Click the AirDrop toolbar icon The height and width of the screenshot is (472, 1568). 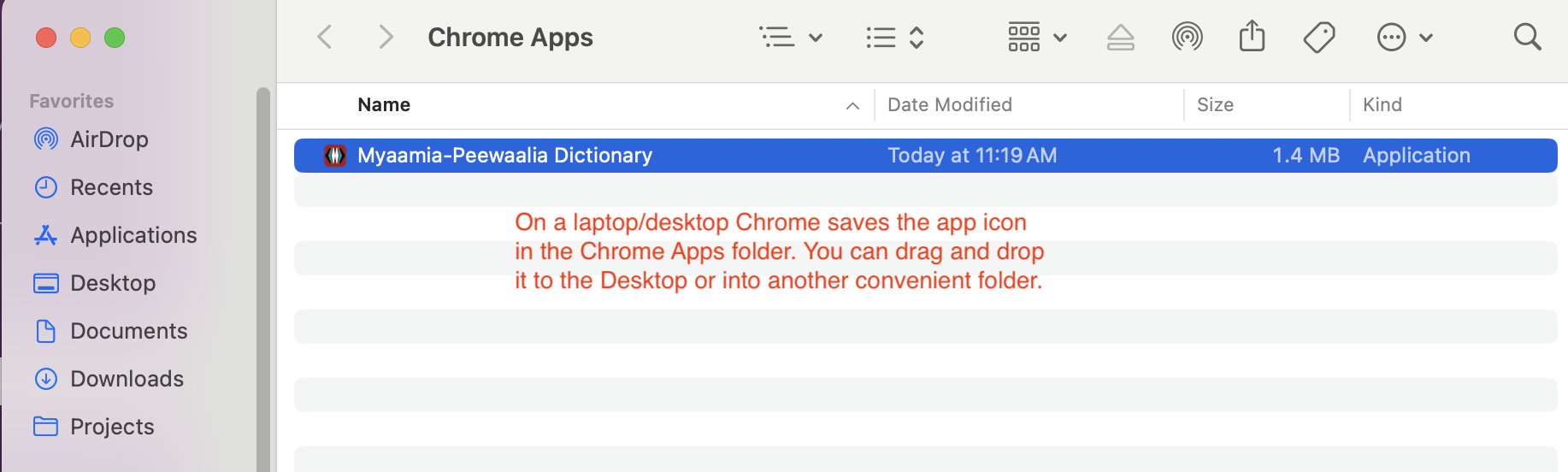1187,37
